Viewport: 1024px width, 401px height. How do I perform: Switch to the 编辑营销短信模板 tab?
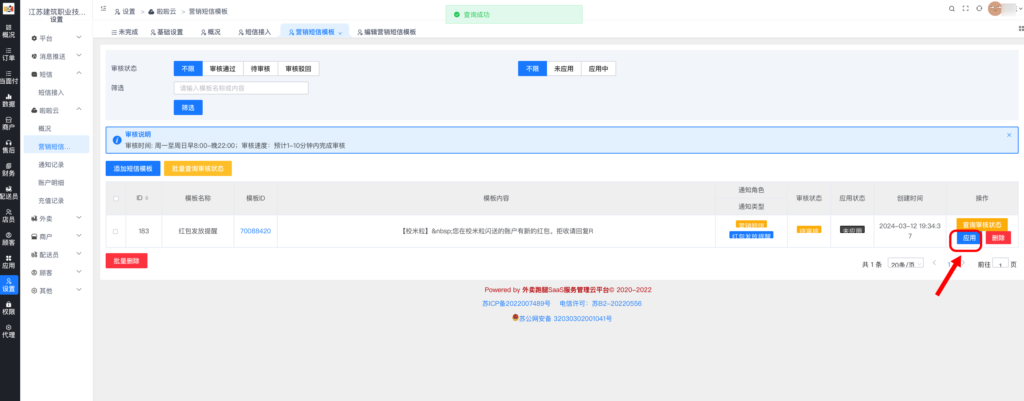pos(386,31)
